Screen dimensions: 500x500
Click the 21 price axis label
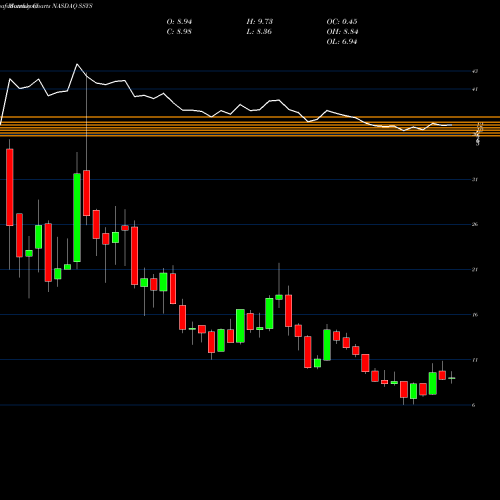(475, 269)
